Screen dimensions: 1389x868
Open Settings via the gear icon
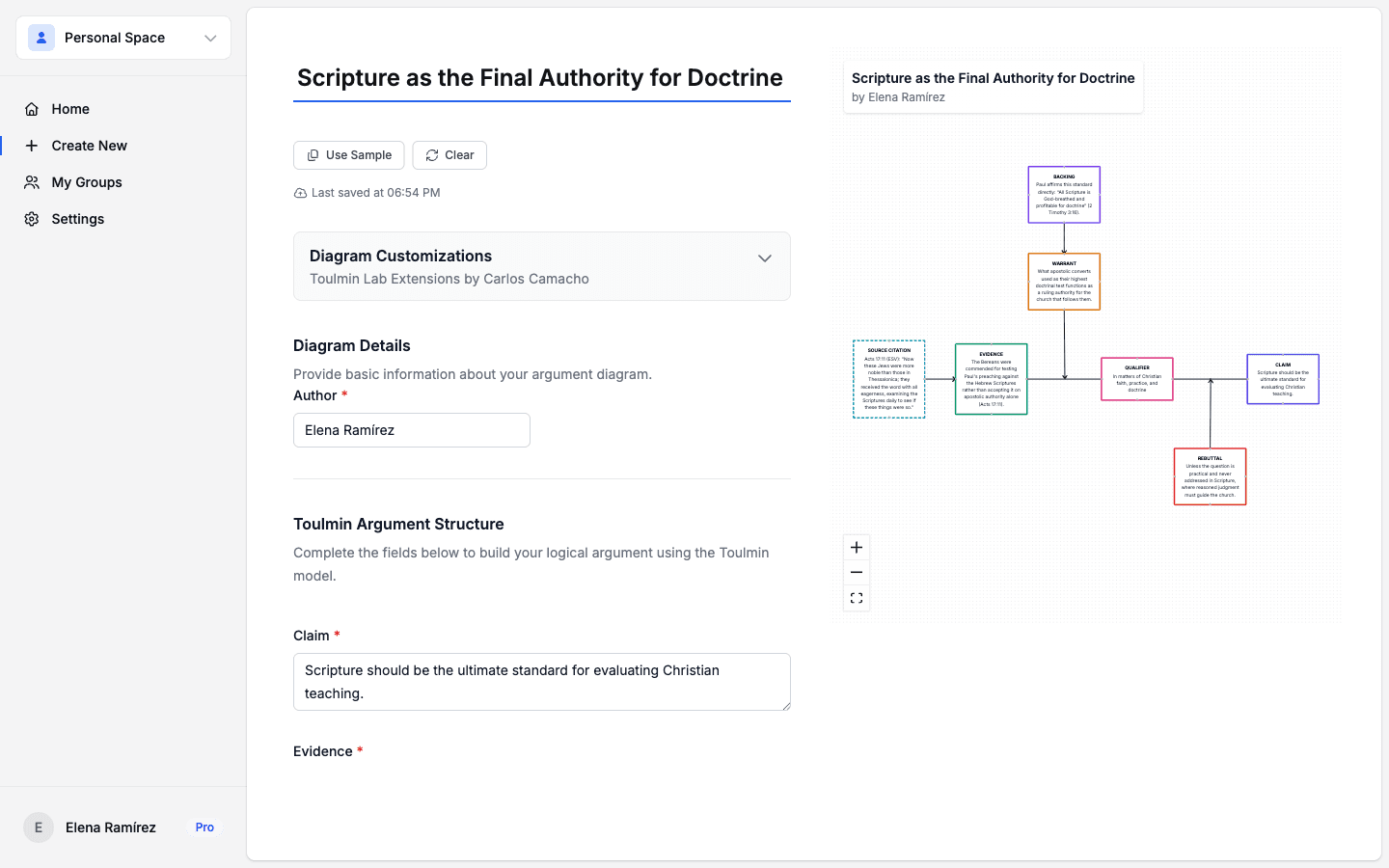coord(32,219)
